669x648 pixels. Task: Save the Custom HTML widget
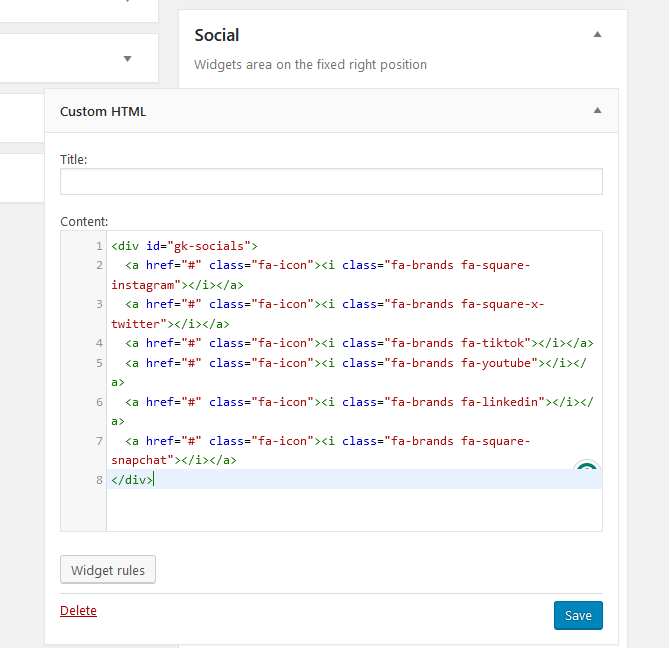click(x=578, y=615)
